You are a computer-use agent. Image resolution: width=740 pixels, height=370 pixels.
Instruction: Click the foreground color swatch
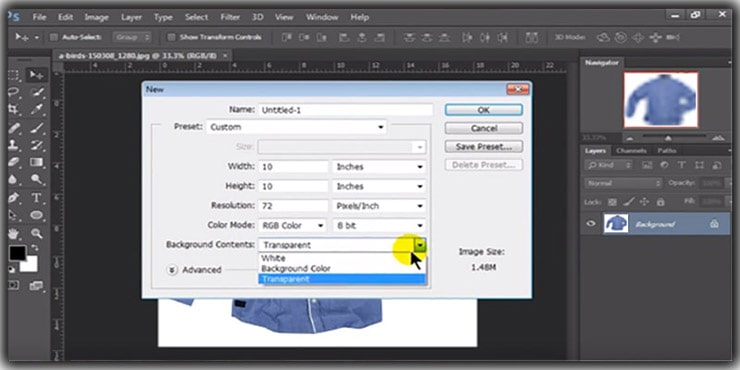tap(18, 253)
